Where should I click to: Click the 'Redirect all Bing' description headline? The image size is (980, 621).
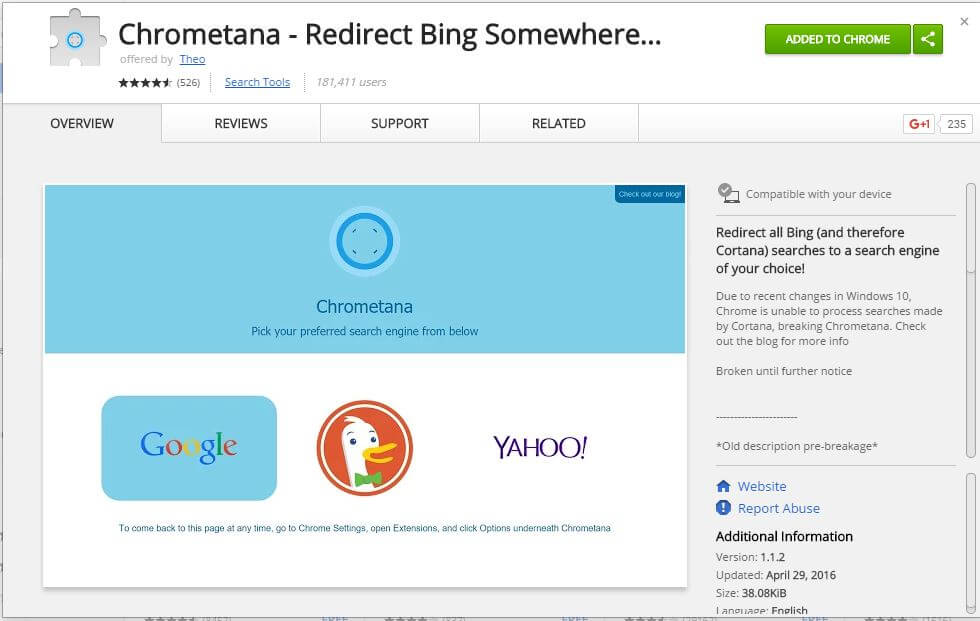click(x=828, y=251)
